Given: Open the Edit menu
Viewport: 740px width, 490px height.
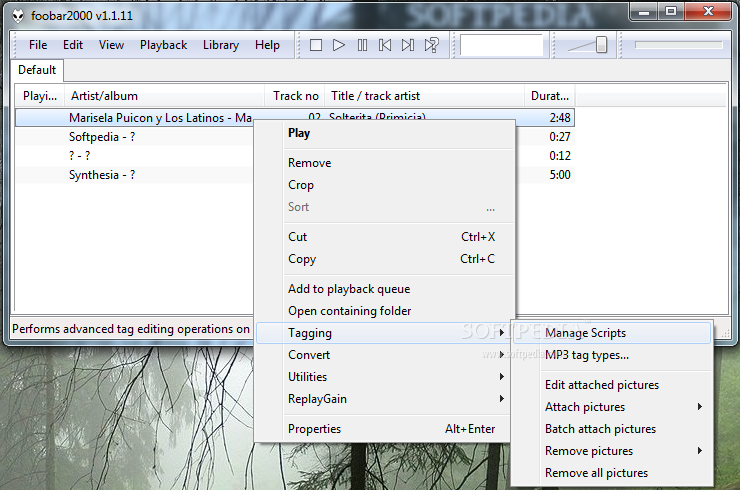Looking at the screenshot, I should [x=73, y=45].
